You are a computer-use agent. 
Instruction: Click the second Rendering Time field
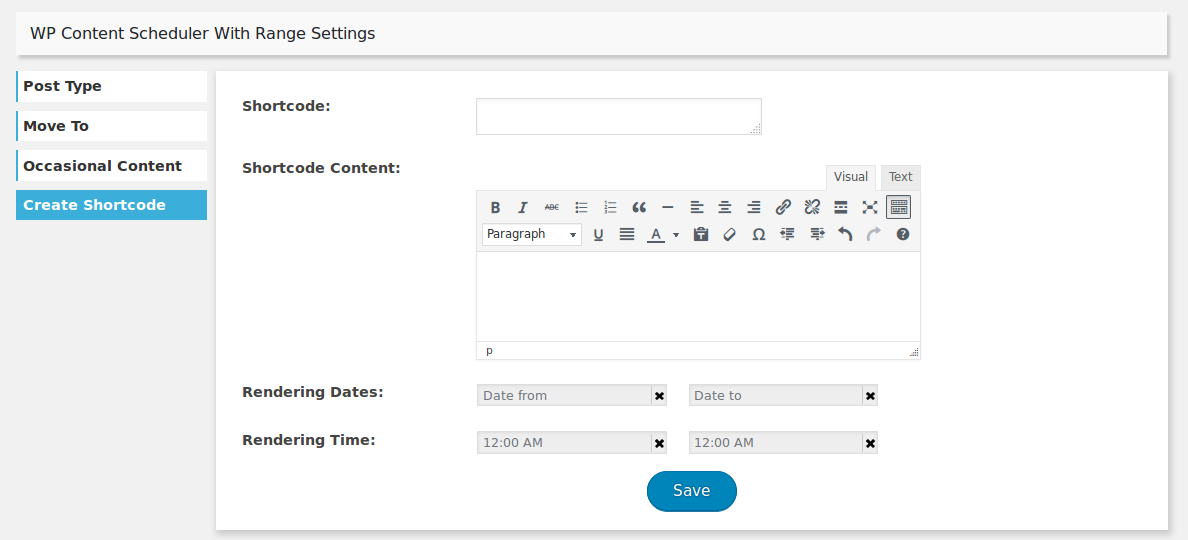[776, 443]
